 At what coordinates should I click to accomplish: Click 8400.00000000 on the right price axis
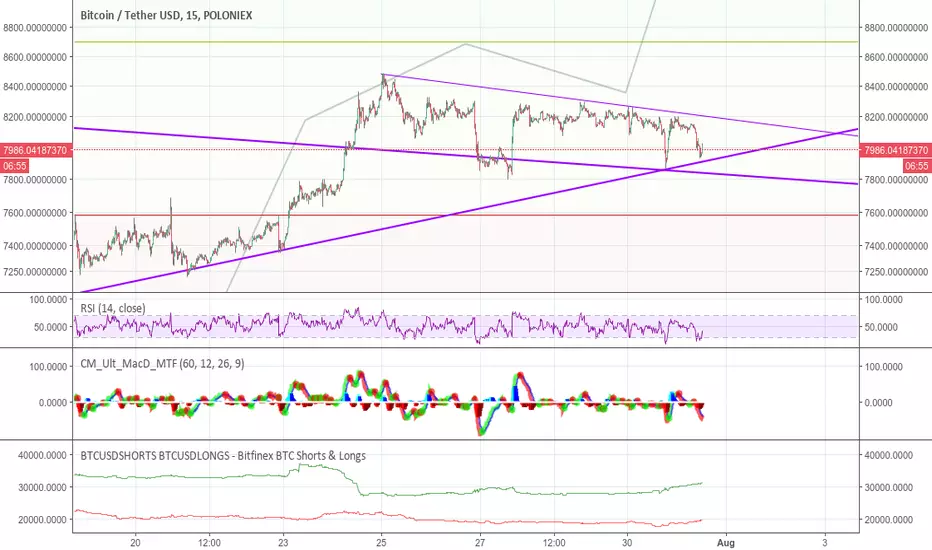click(896, 87)
